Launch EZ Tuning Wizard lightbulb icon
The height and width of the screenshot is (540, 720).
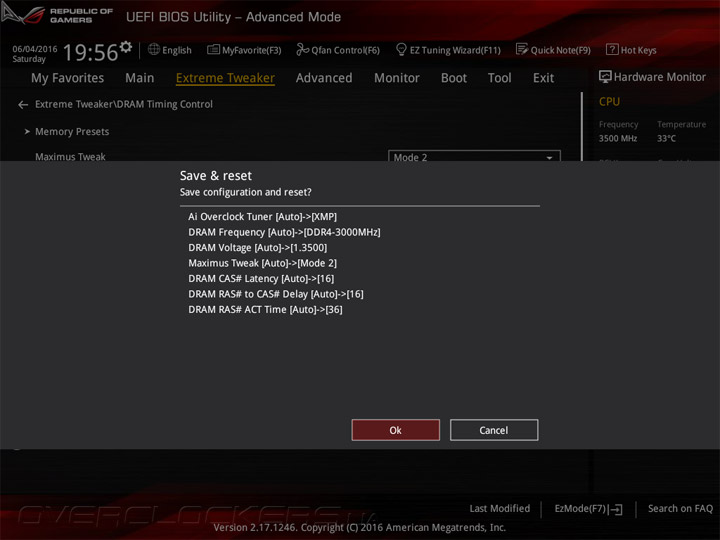point(401,49)
